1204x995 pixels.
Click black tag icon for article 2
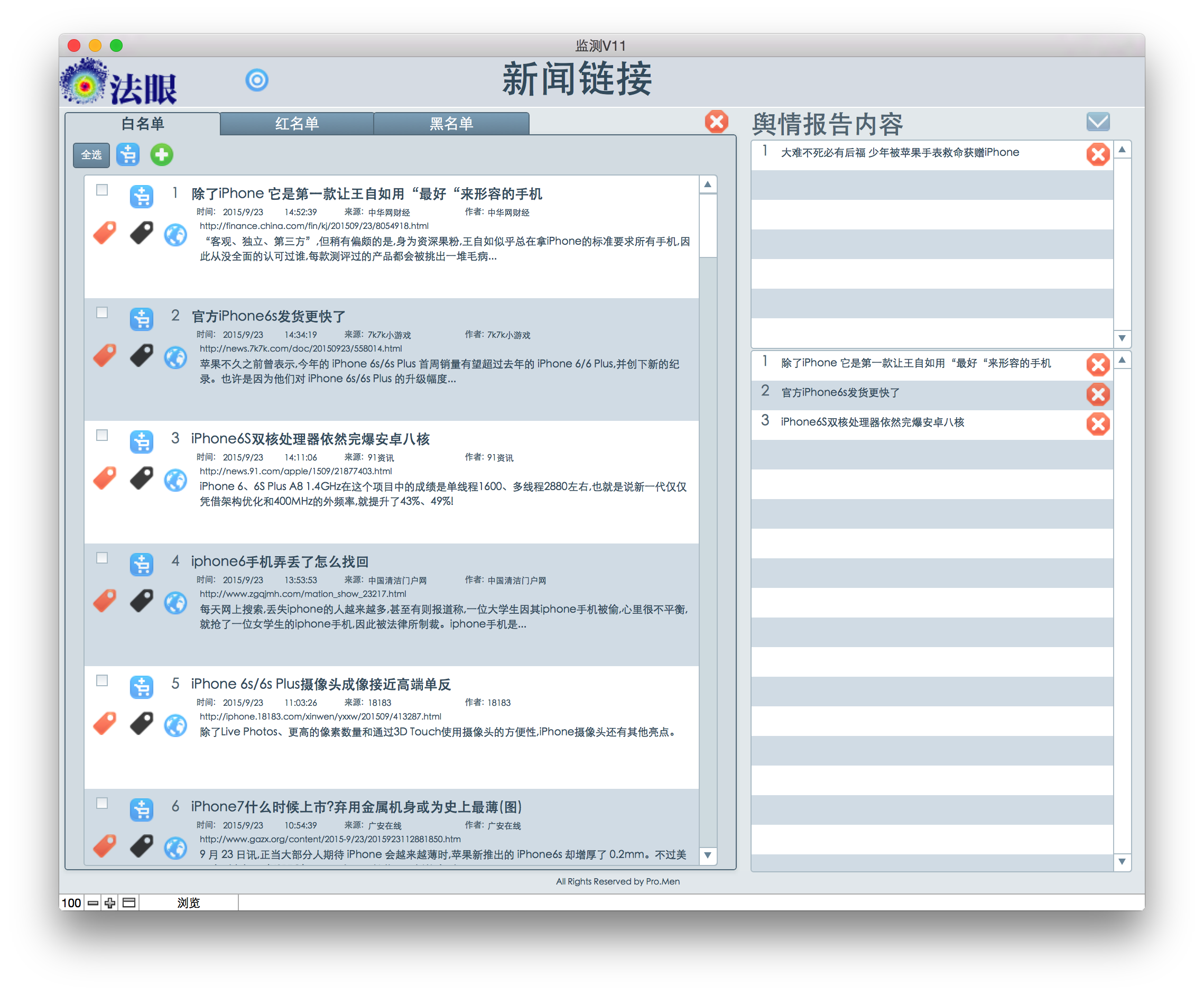coord(142,356)
